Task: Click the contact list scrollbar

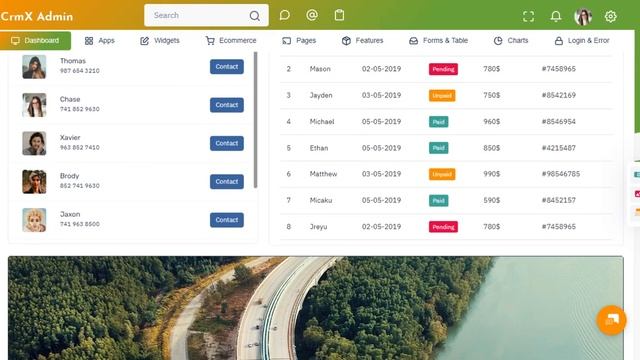Action: click(x=256, y=120)
